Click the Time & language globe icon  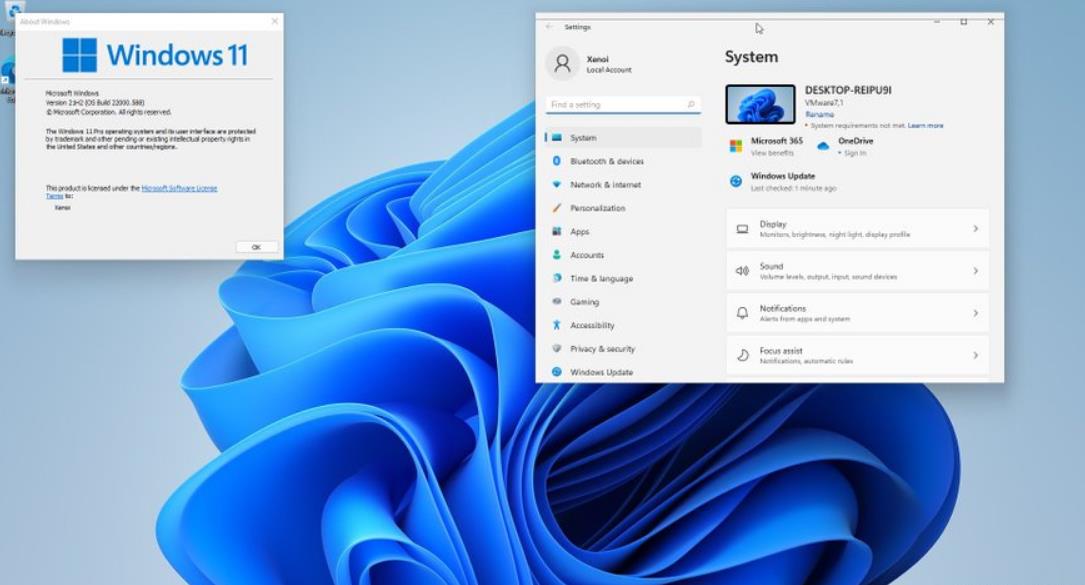(557, 278)
